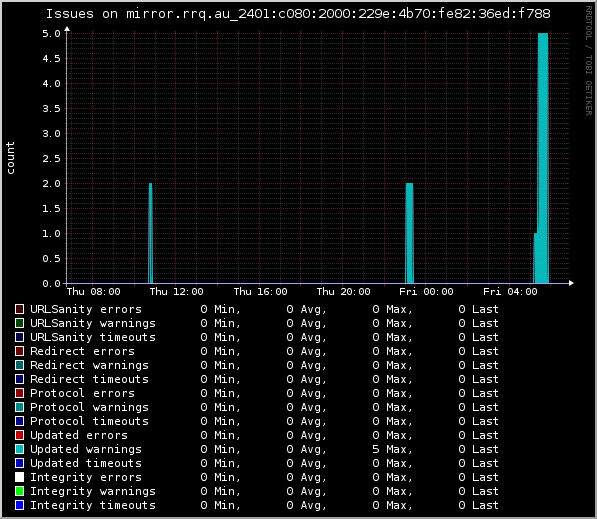
Task: Click the URLSanity warnings green swatch
Action: [19, 323]
